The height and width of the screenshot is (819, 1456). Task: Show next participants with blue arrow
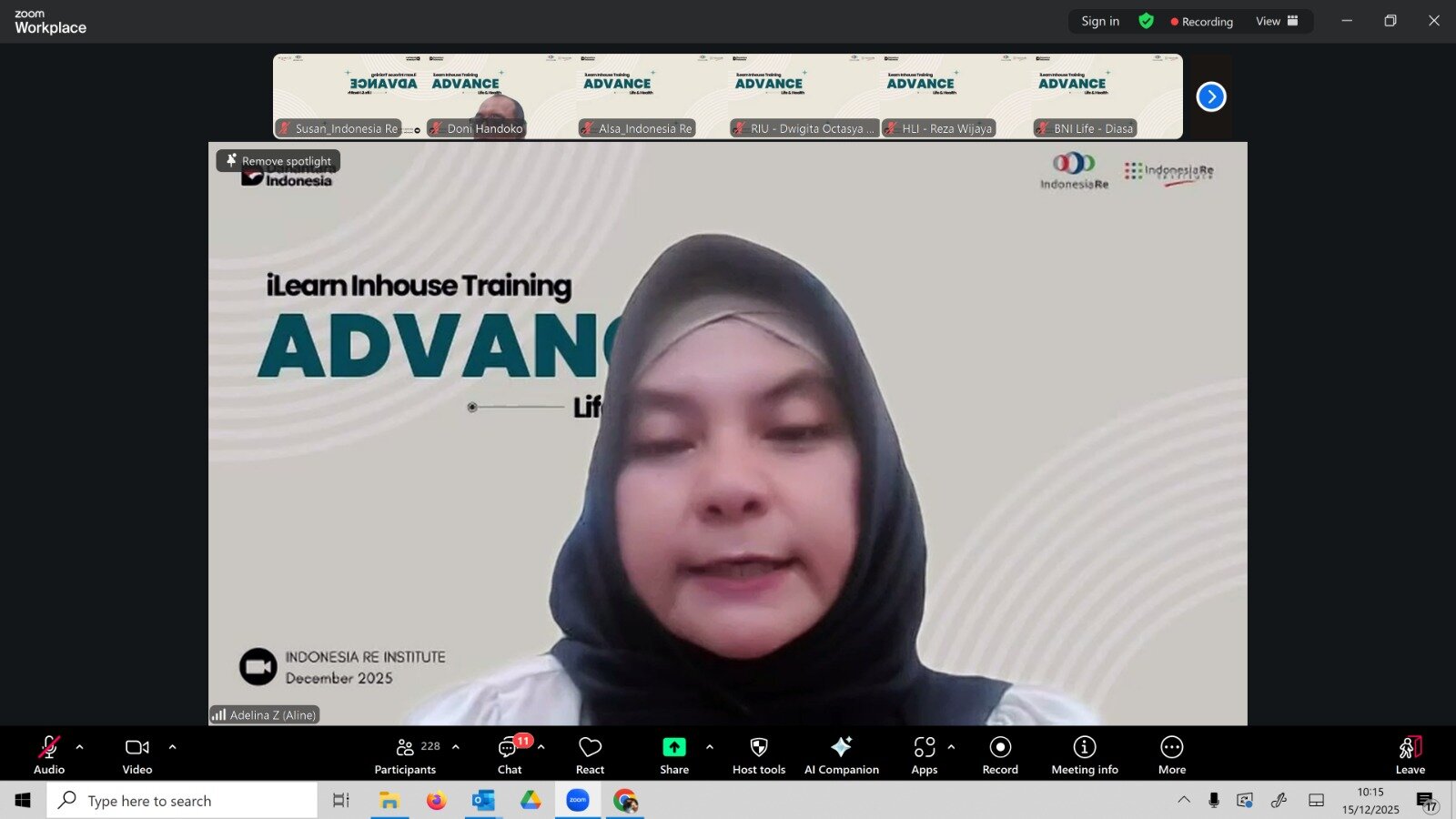pyautogui.click(x=1210, y=96)
